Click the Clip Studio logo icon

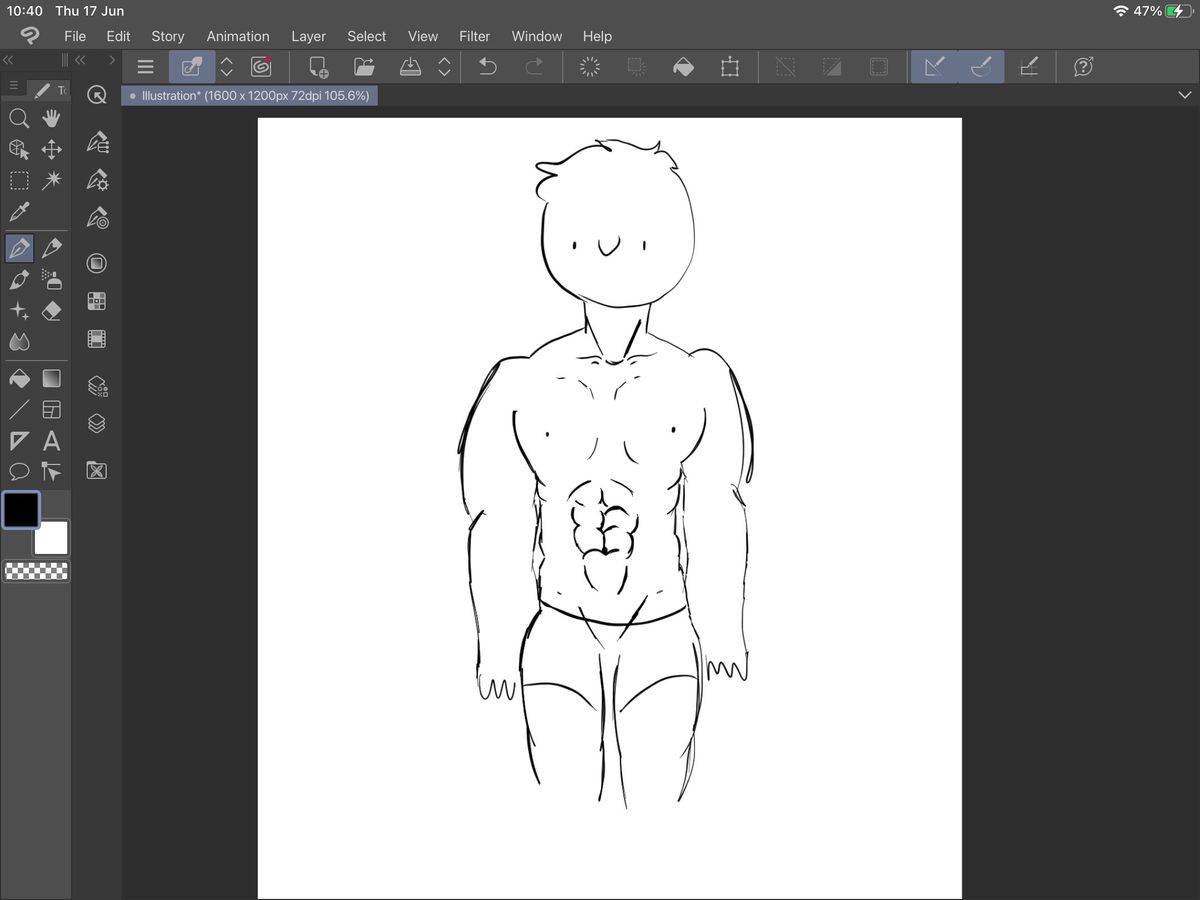[x=30, y=36]
